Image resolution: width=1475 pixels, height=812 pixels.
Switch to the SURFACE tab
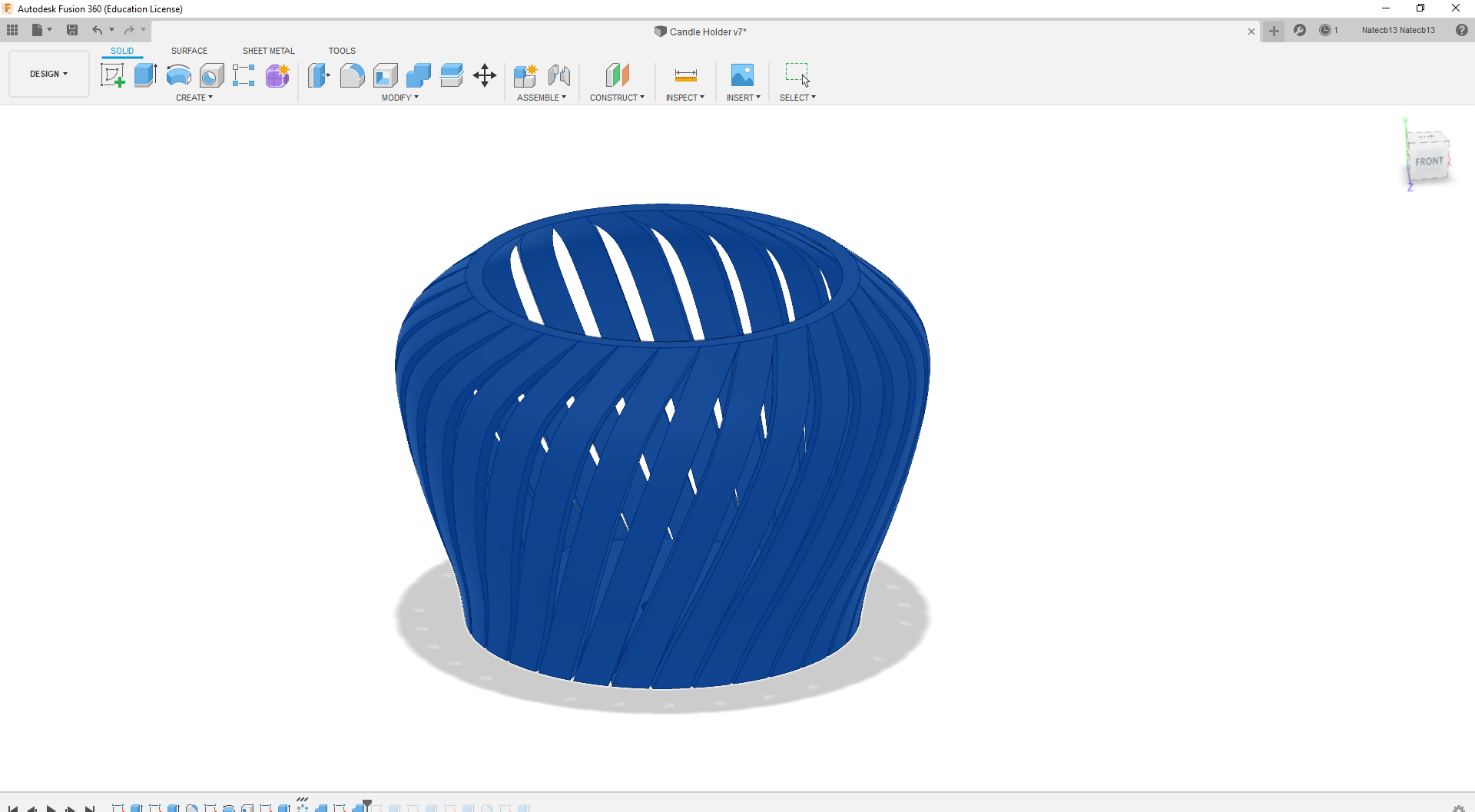point(189,51)
